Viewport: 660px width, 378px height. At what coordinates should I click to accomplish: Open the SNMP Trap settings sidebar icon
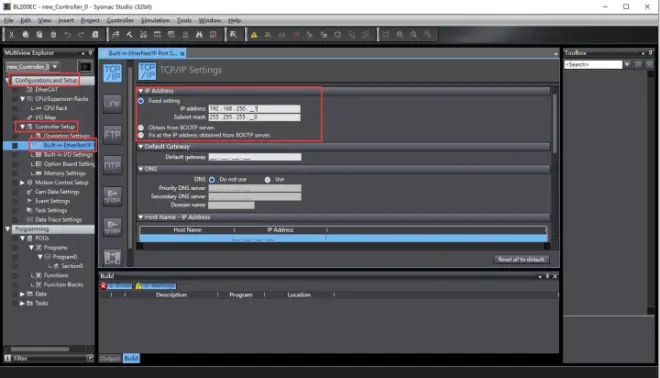pyautogui.click(x=112, y=227)
